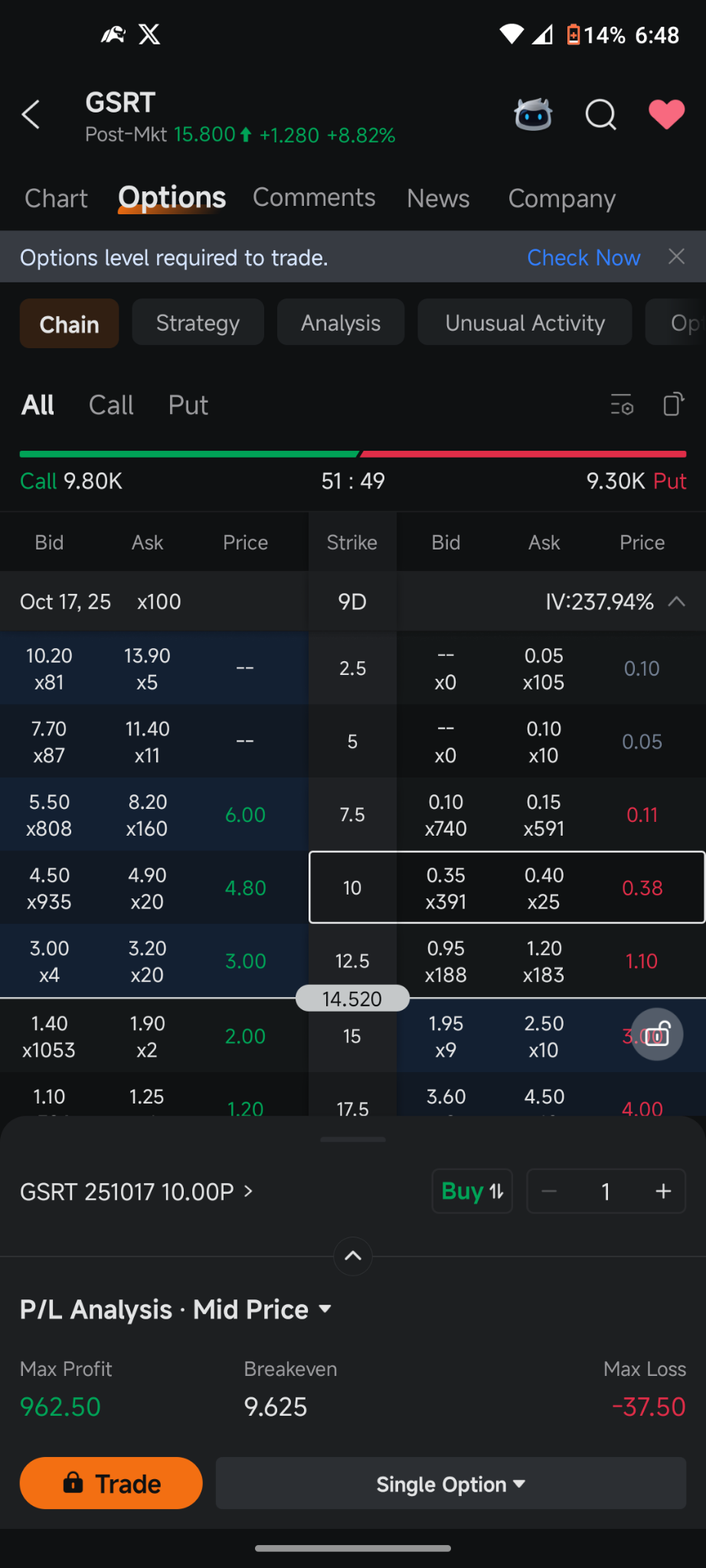Dismiss the options level banner
Image resolution: width=706 pixels, height=1568 pixels.
tap(676, 257)
